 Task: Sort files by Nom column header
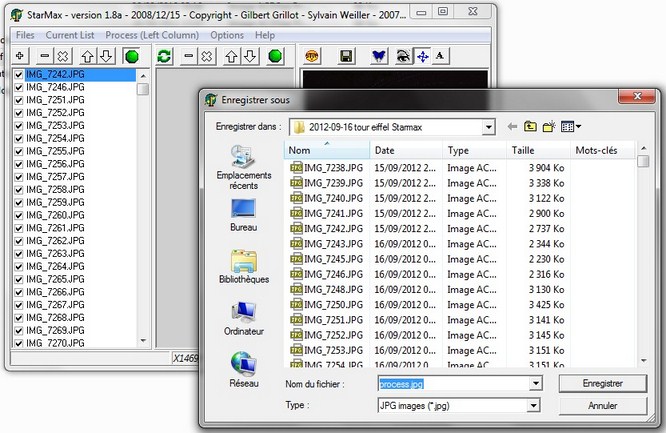coord(327,150)
